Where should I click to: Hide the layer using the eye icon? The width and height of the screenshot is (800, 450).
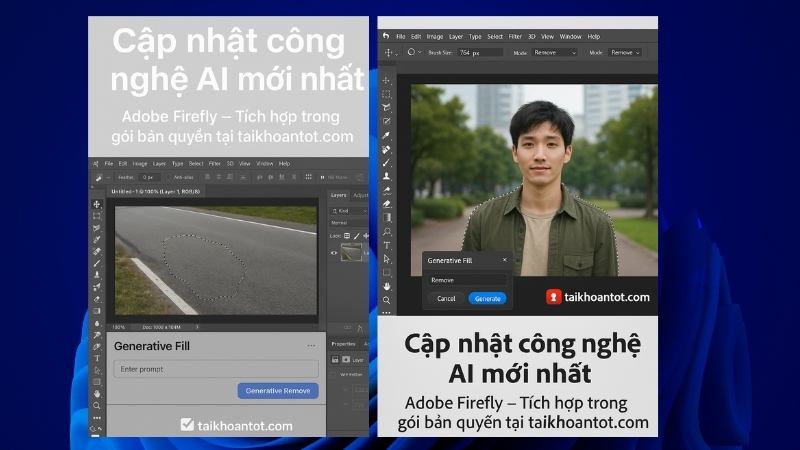pos(334,253)
